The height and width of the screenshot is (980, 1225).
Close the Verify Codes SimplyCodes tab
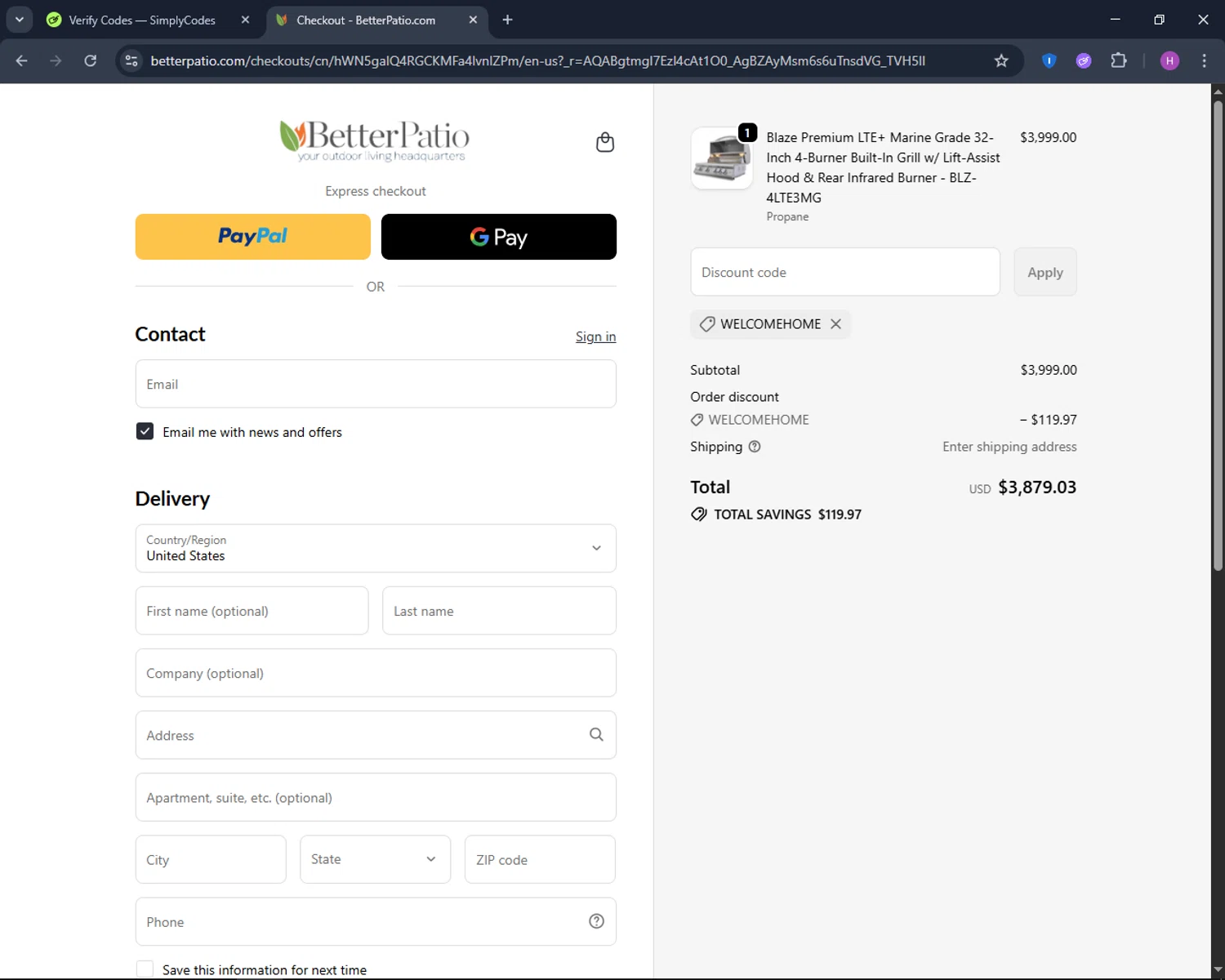click(x=245, y=20)
